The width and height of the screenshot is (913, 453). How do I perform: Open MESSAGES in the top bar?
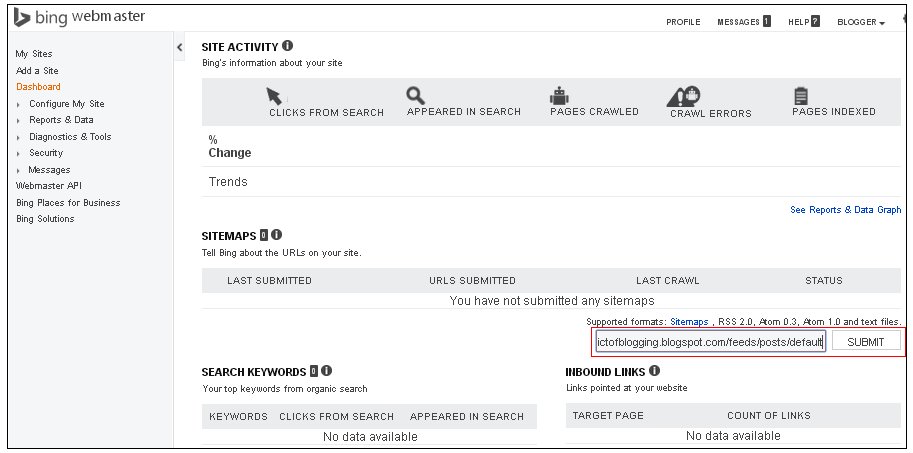[738, 22]
